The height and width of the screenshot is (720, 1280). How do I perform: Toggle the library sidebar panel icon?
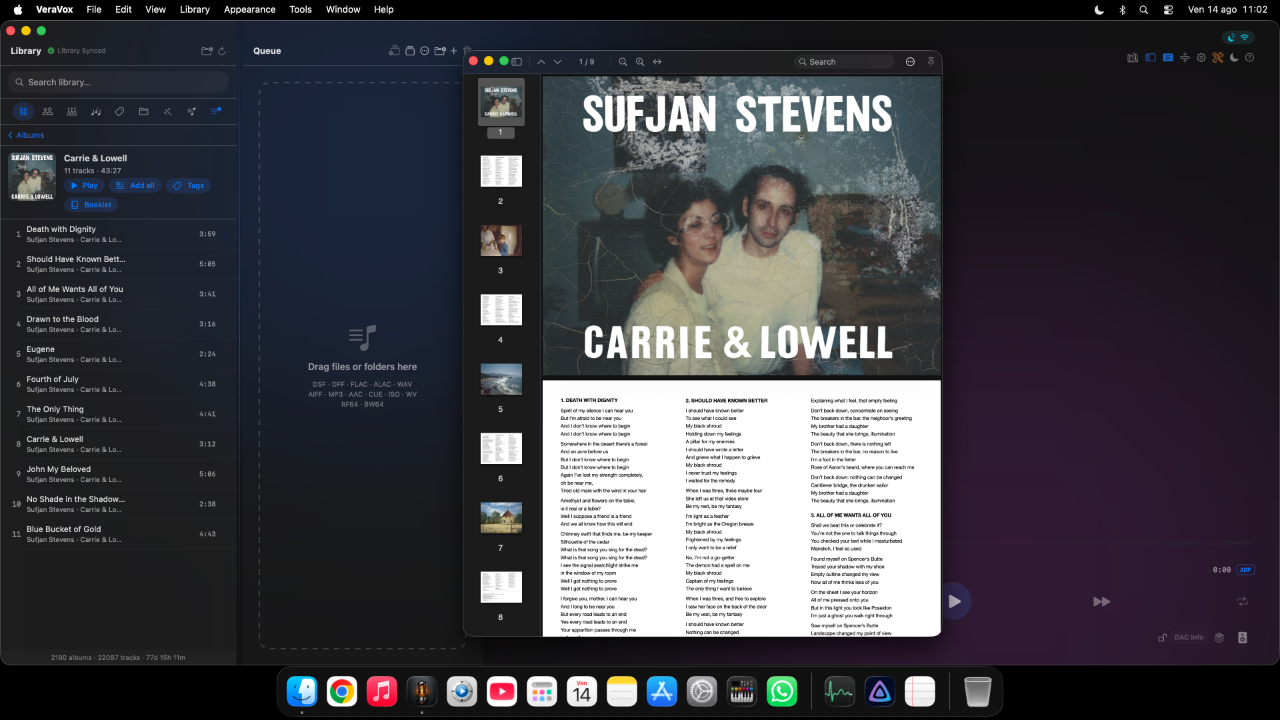pos(1150,57)
